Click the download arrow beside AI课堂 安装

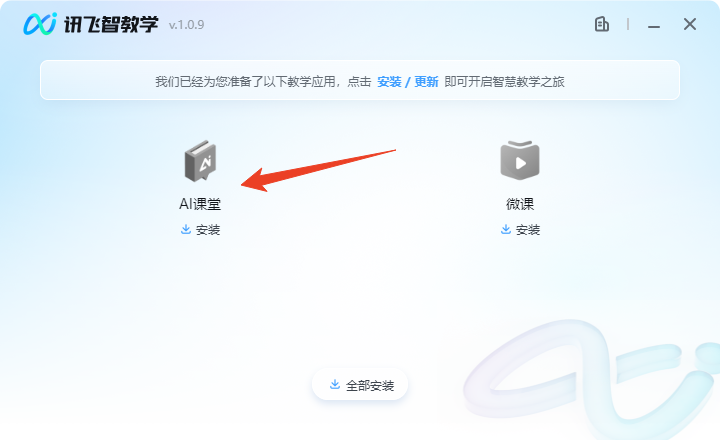[186, 229]
